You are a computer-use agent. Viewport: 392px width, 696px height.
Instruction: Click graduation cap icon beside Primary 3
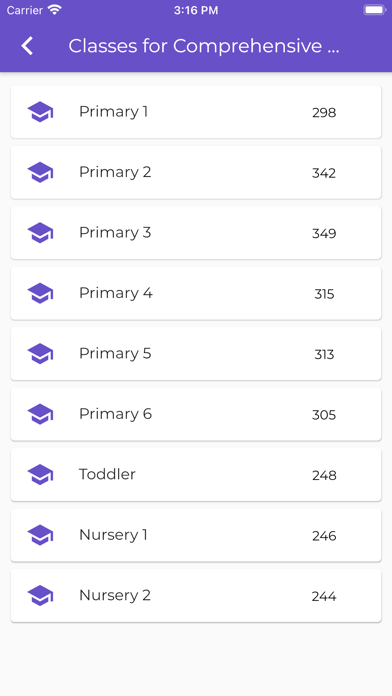click(40, 233)
